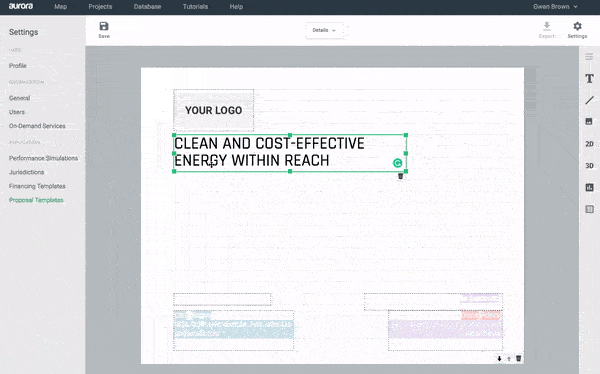Open the Help menu
Screen dimensions: 600x374
tap(236, 7)
